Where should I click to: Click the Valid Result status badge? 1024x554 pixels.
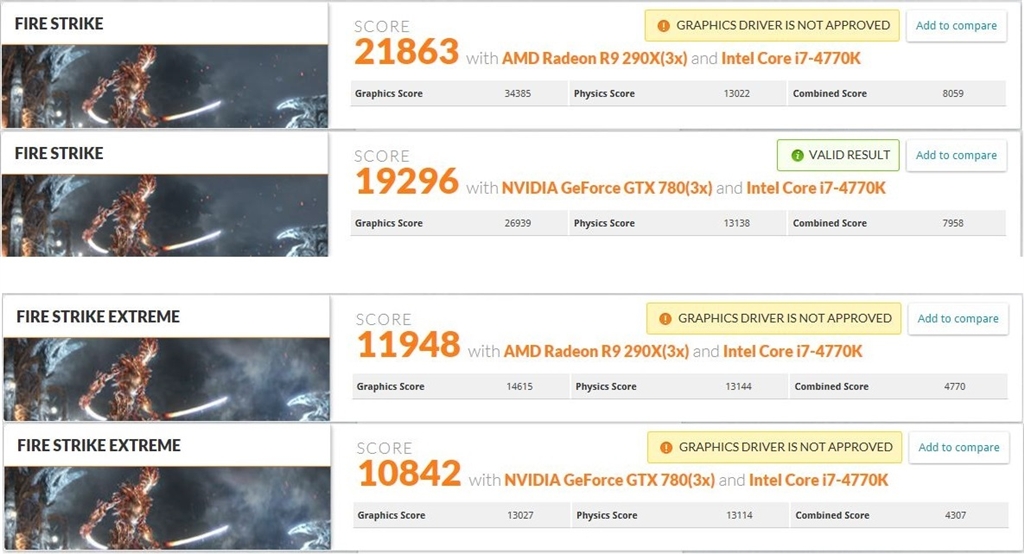(838, 155)
